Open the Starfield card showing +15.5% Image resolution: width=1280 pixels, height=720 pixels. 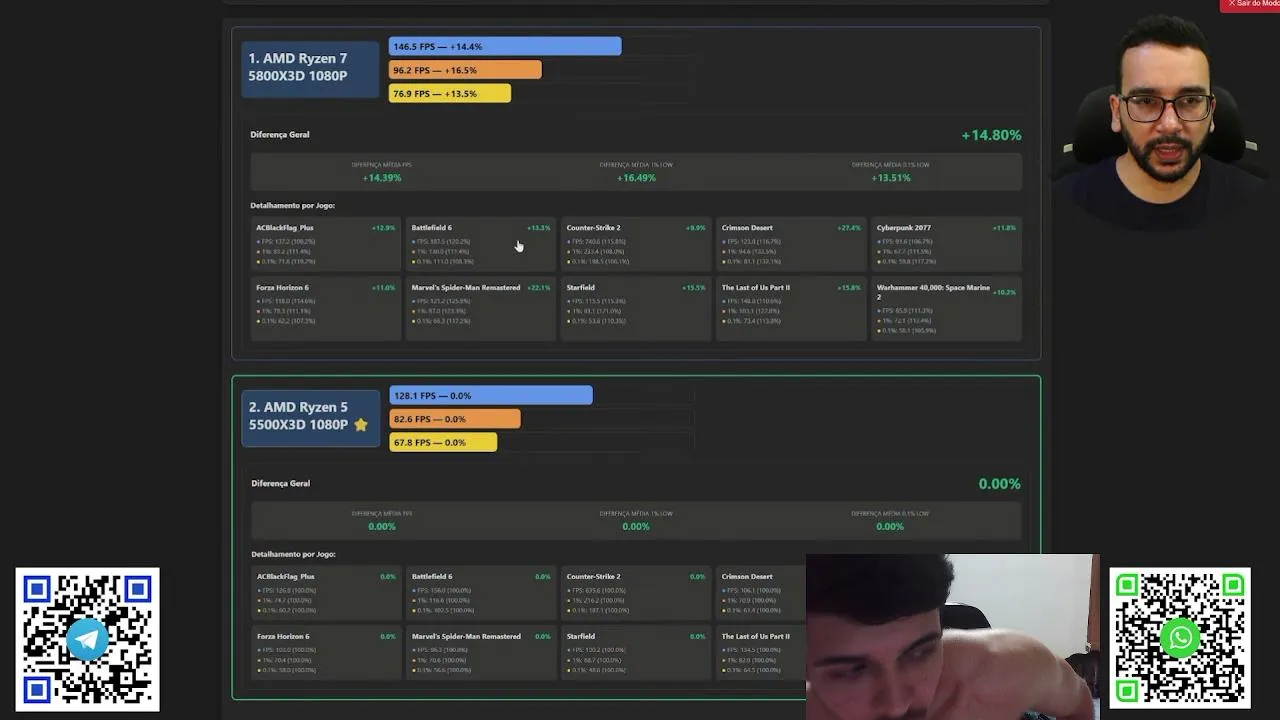635,308
